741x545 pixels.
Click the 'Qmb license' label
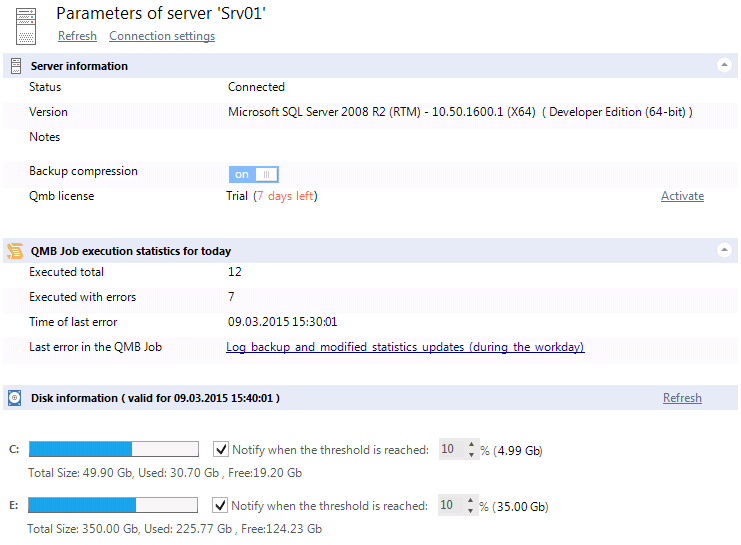[x=61, y=196]
